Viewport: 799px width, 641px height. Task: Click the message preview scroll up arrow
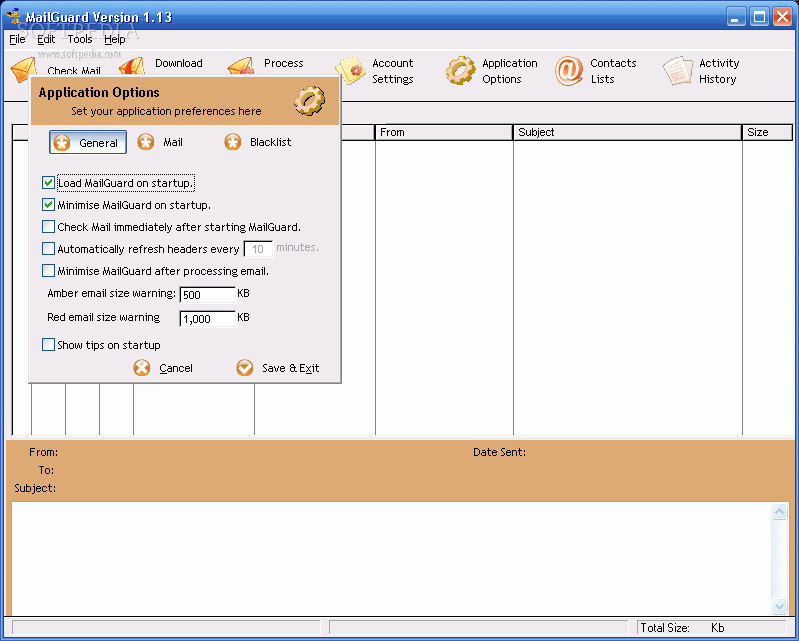click(x=779, y=511)
